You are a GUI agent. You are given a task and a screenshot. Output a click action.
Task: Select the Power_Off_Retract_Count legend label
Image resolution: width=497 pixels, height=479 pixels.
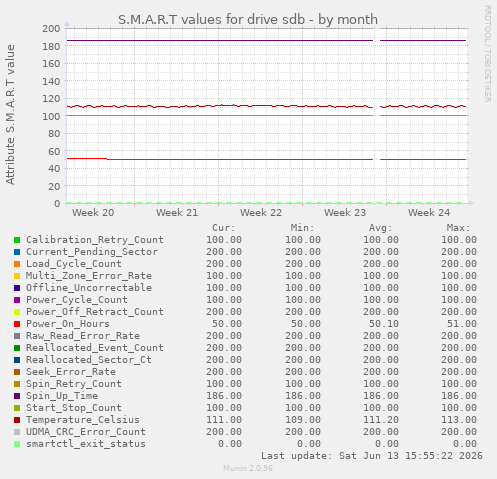click(95, 312)
